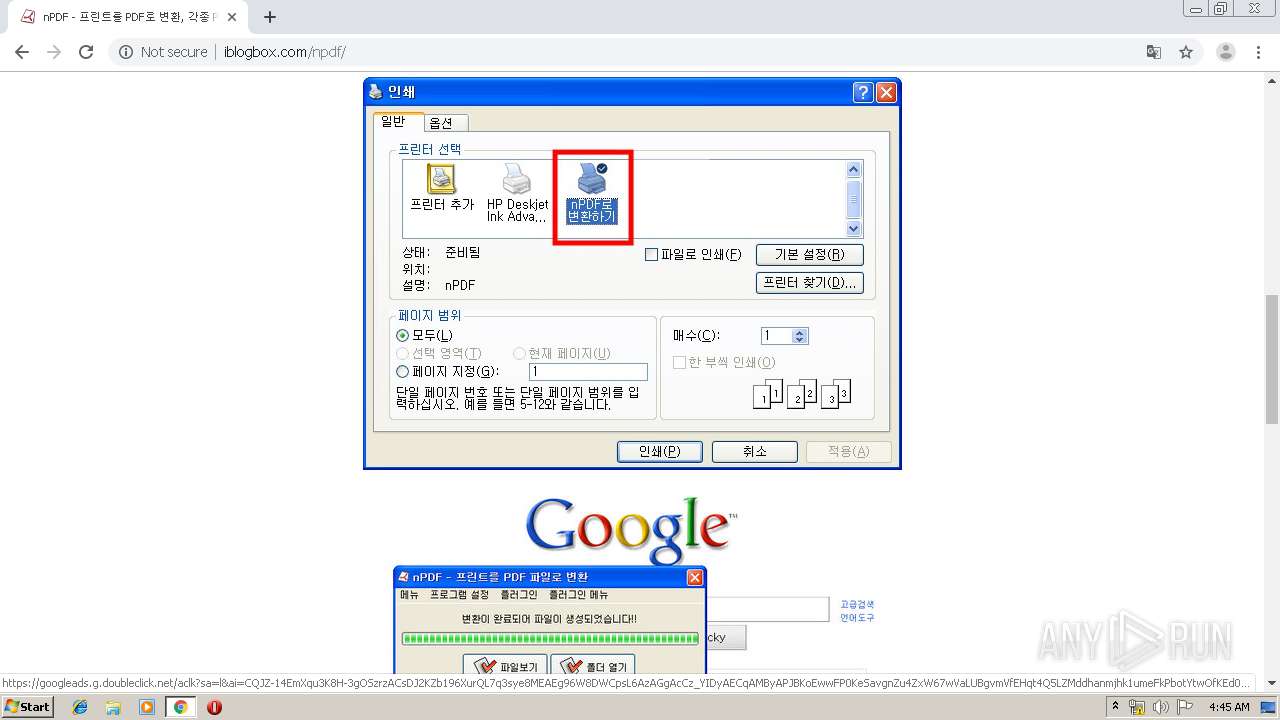Click the browser page vertical scrollbar thumb
The height and width of the screenshot is (720, 1280).
click(1272, 360)
